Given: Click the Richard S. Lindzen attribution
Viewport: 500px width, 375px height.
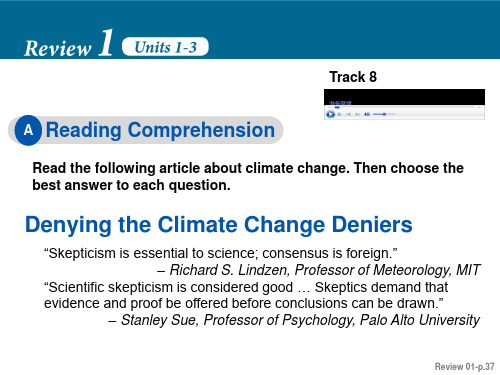Looking at the screenshot, I should click(318, 270).
